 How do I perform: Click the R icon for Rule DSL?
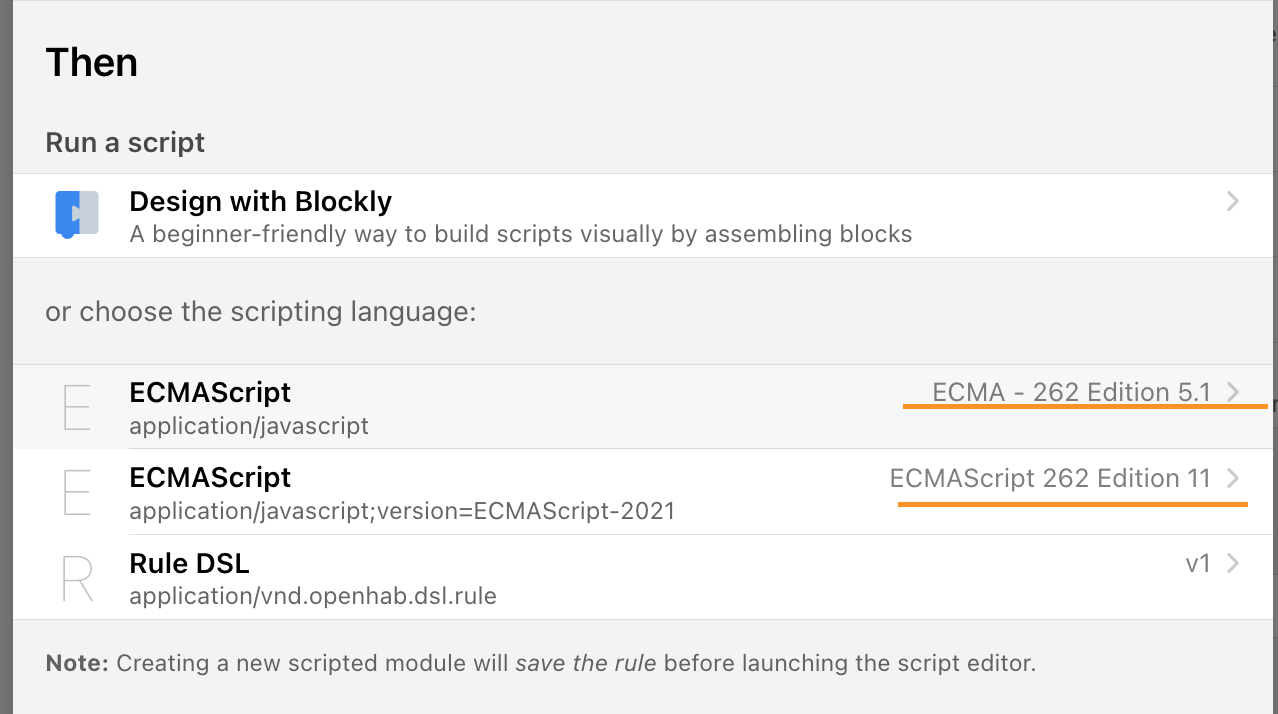[77, 578]
